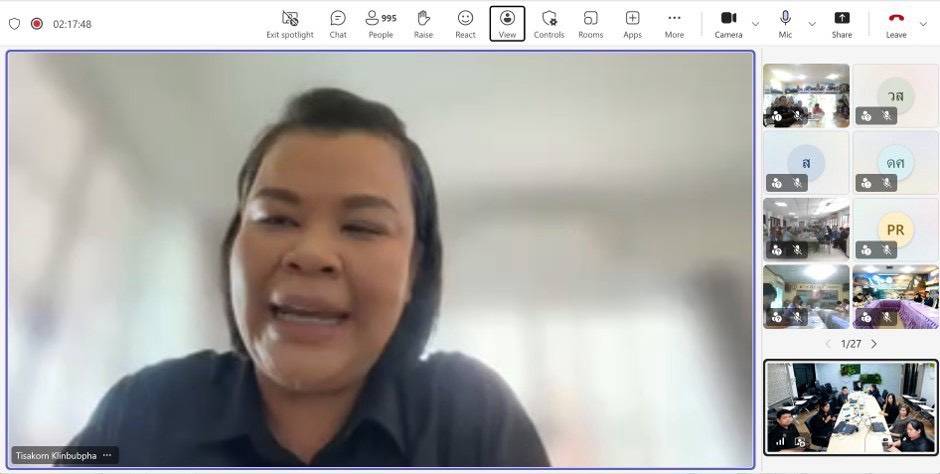Open more options beside Tisakorn Klinbubpha

(x=107, y=455)
